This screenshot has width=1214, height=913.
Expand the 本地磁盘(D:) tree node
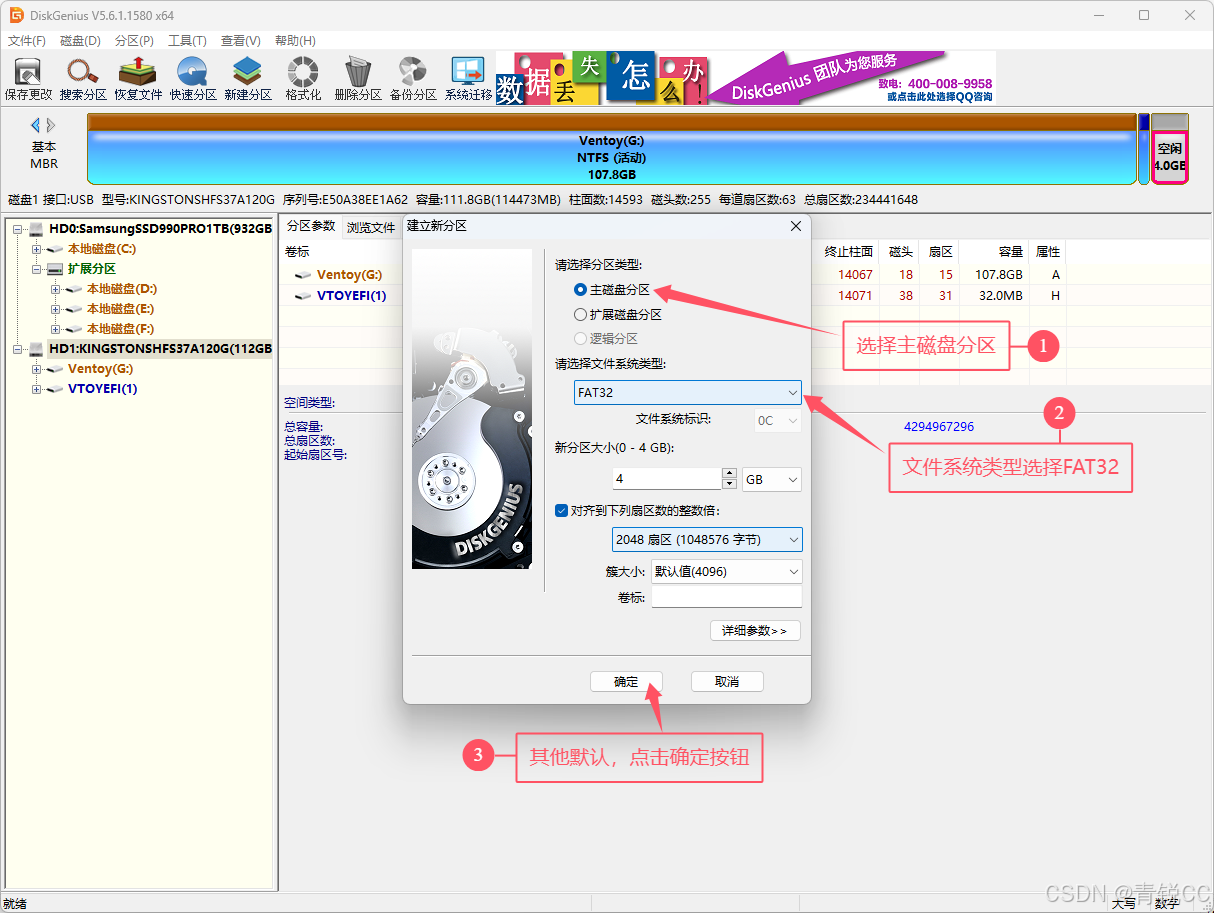[56, 289]
